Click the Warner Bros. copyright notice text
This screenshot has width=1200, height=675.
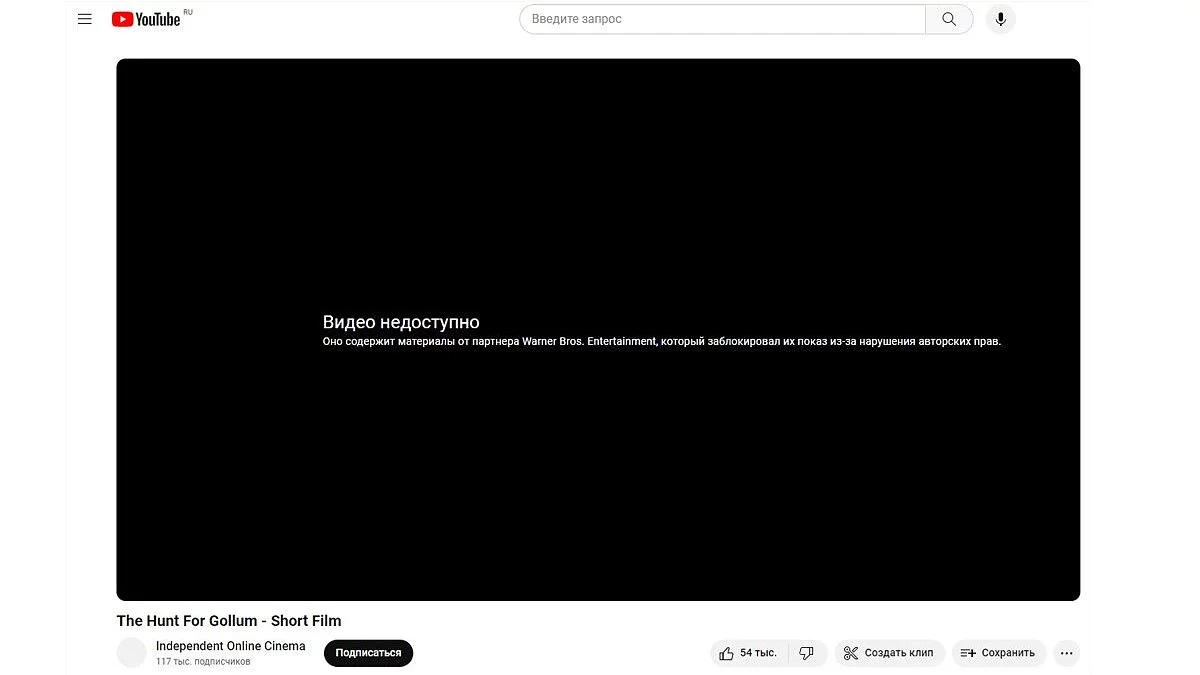[x=662, y=342]
